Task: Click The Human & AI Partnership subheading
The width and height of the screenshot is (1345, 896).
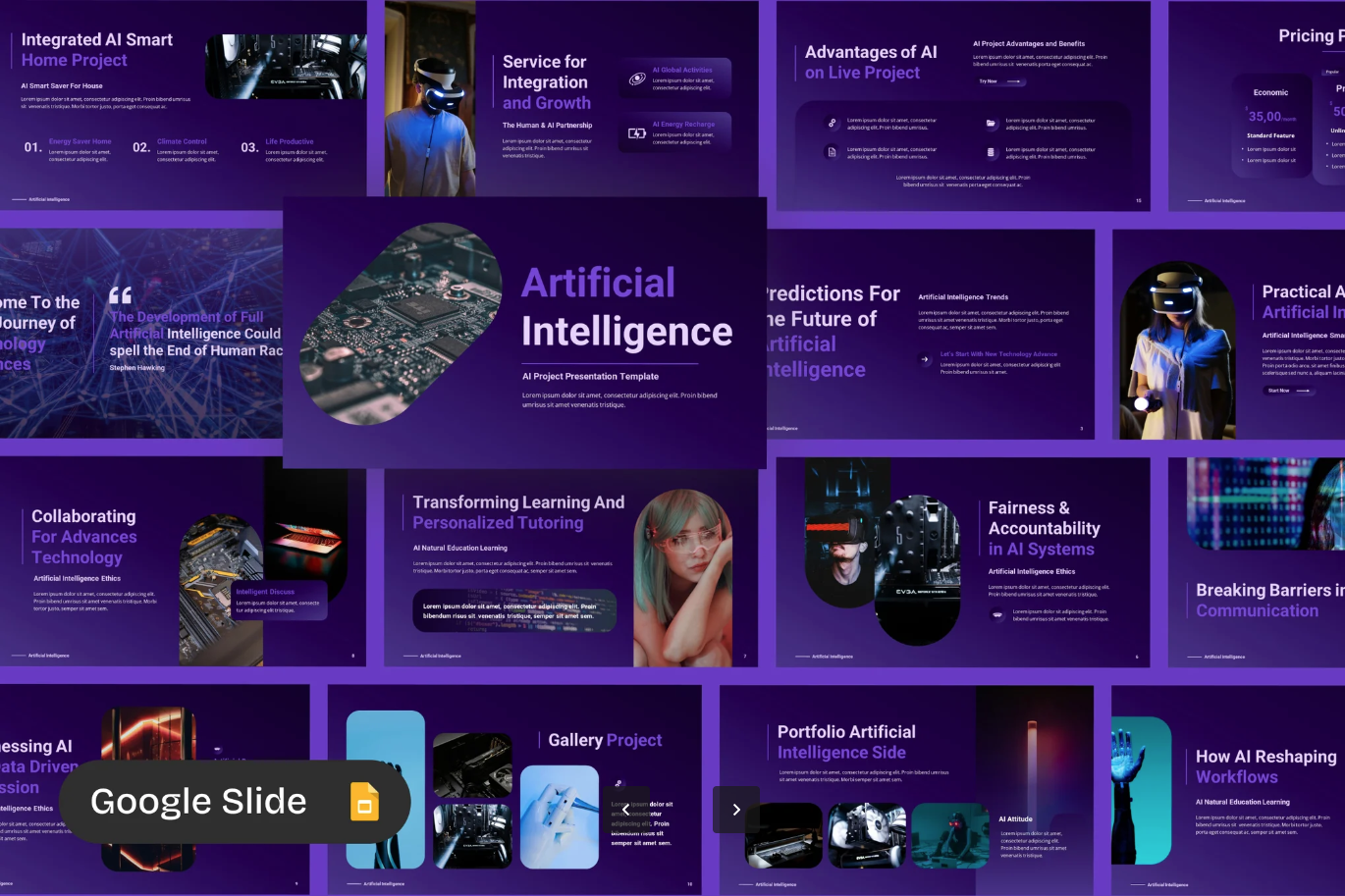Action: pyautogui.click(x=547, y=126)
